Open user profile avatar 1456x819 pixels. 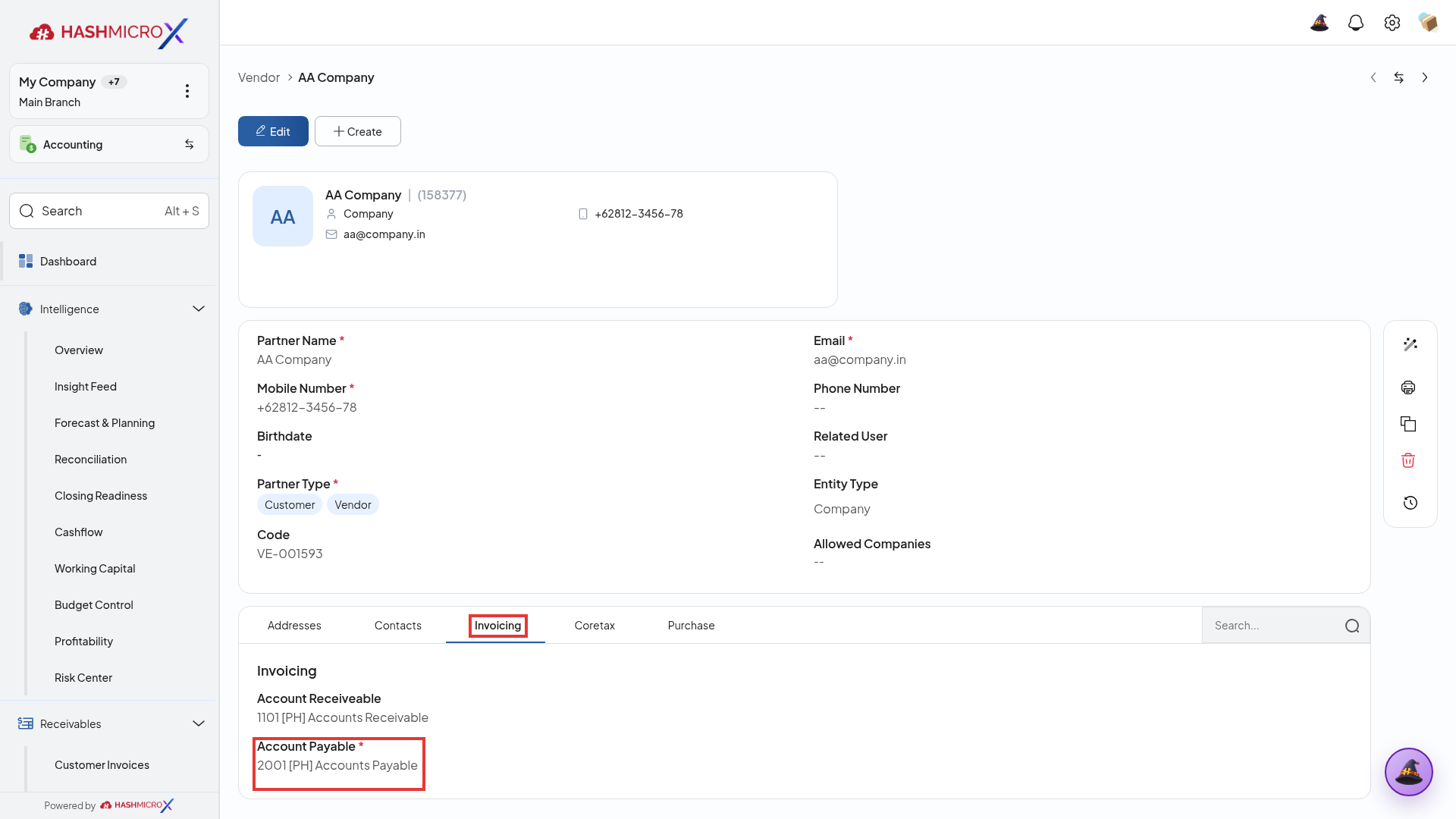click(x=1429, y=23)
